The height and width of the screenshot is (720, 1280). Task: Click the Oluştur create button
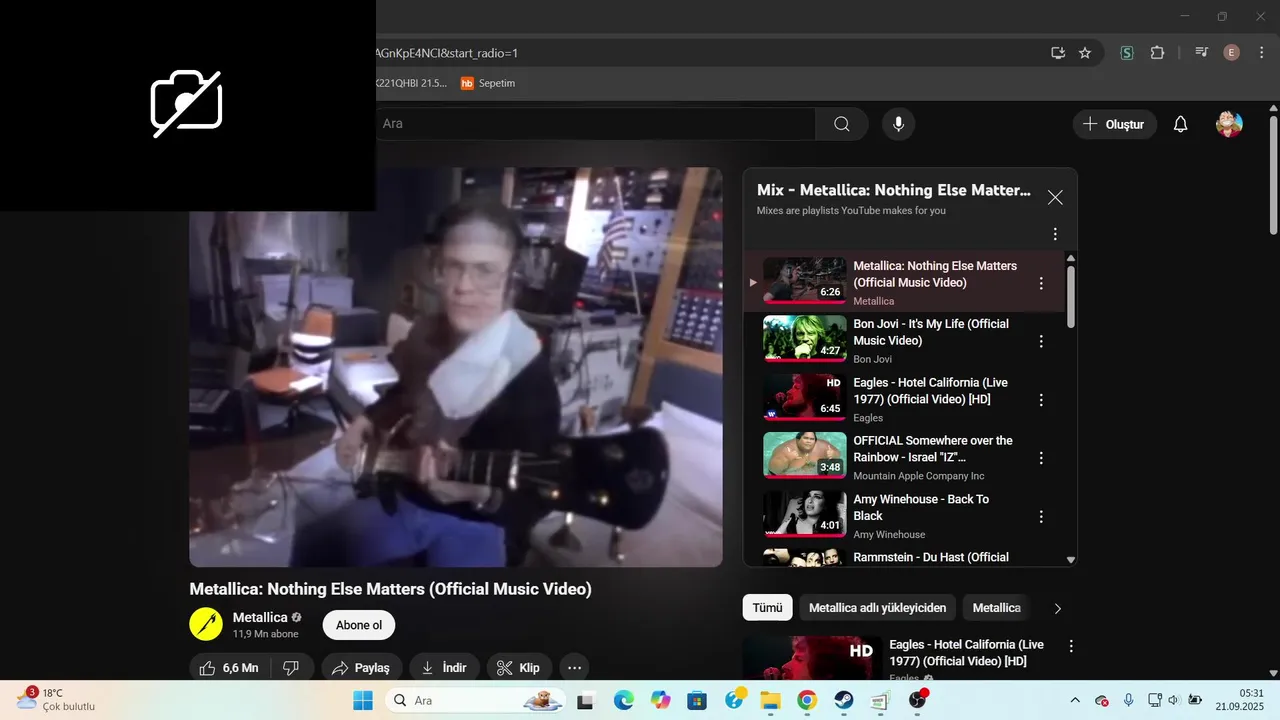1114,124
